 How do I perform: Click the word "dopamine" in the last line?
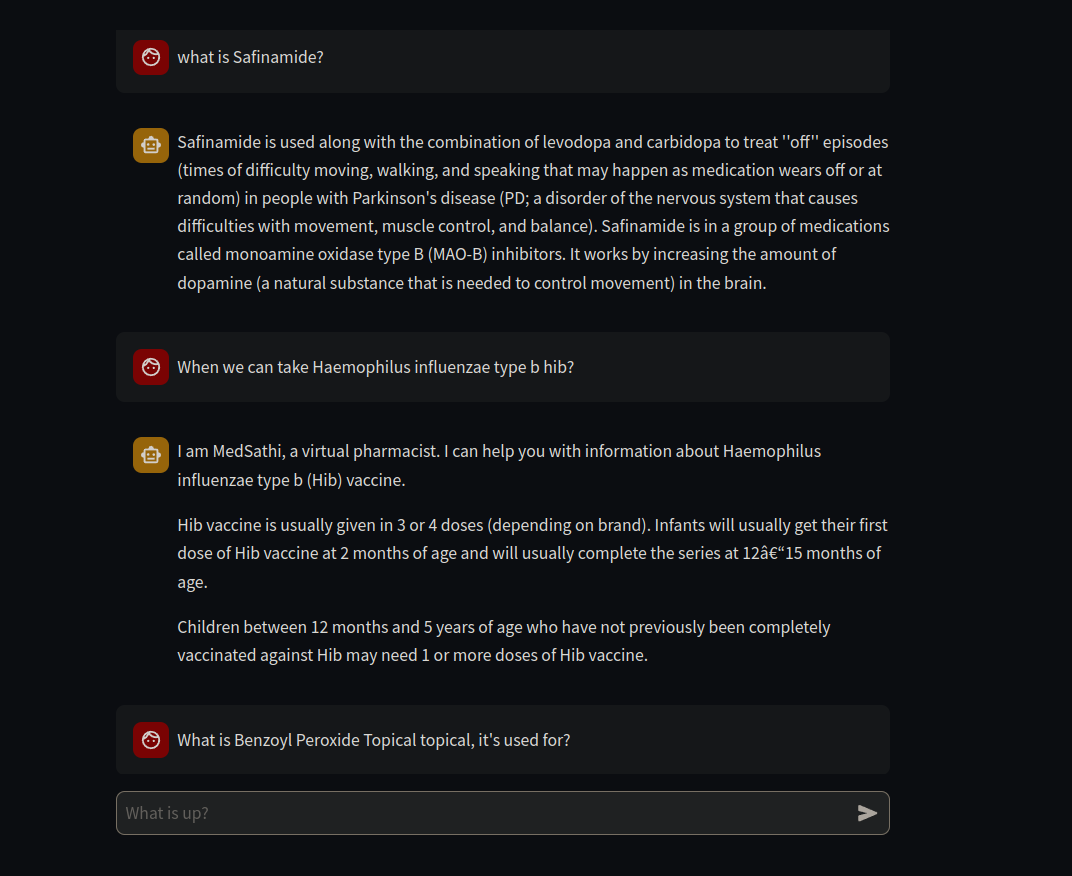tap(214, 283)
